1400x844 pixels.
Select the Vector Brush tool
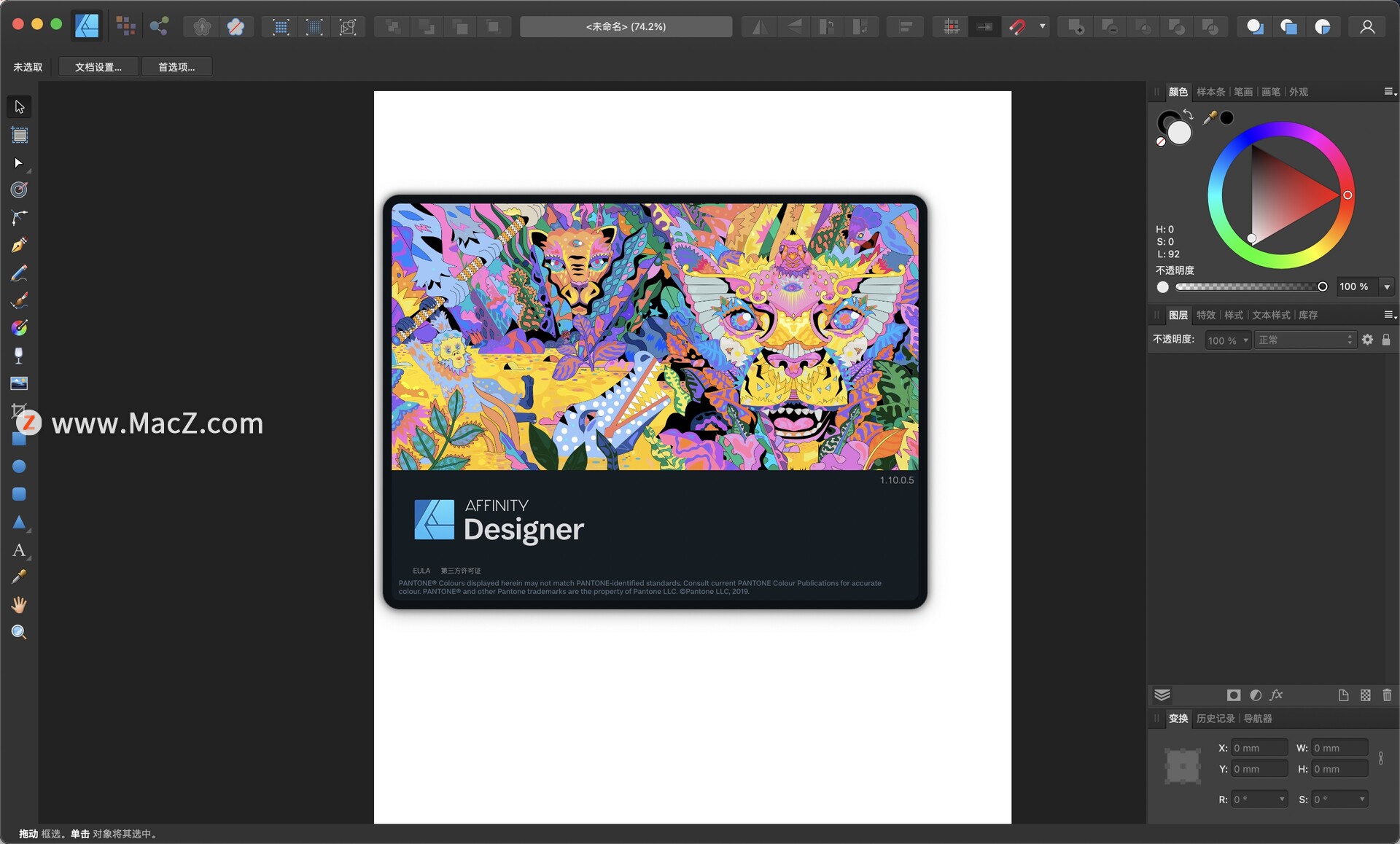pos(20,300)
